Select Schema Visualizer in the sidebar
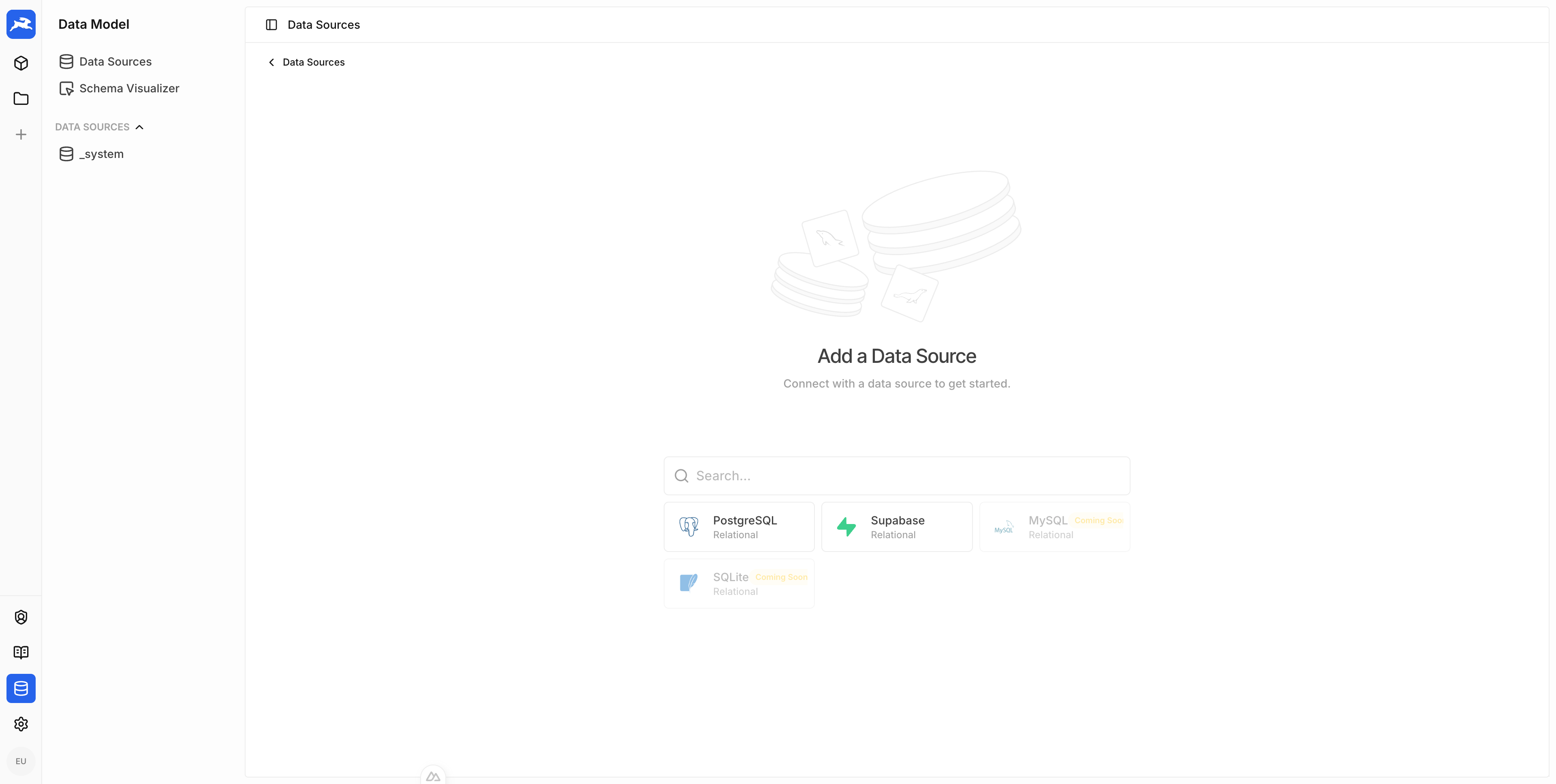The image size is (1556, 784). [129, 88]
